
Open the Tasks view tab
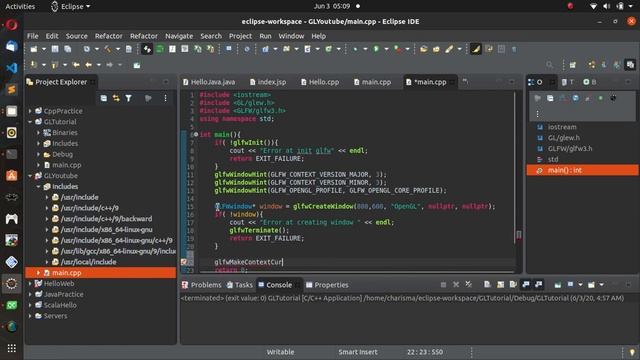pos(240,285)
